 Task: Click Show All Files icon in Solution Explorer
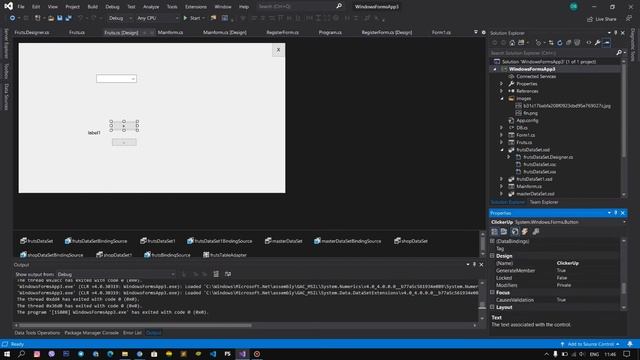tap(577, 43)
